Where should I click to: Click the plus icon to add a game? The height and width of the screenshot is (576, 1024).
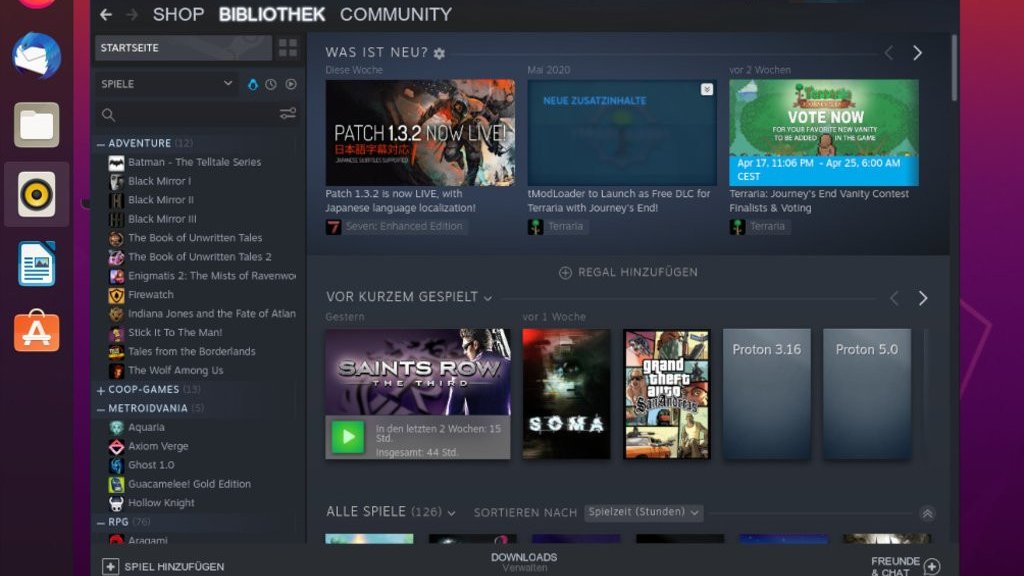111,567
